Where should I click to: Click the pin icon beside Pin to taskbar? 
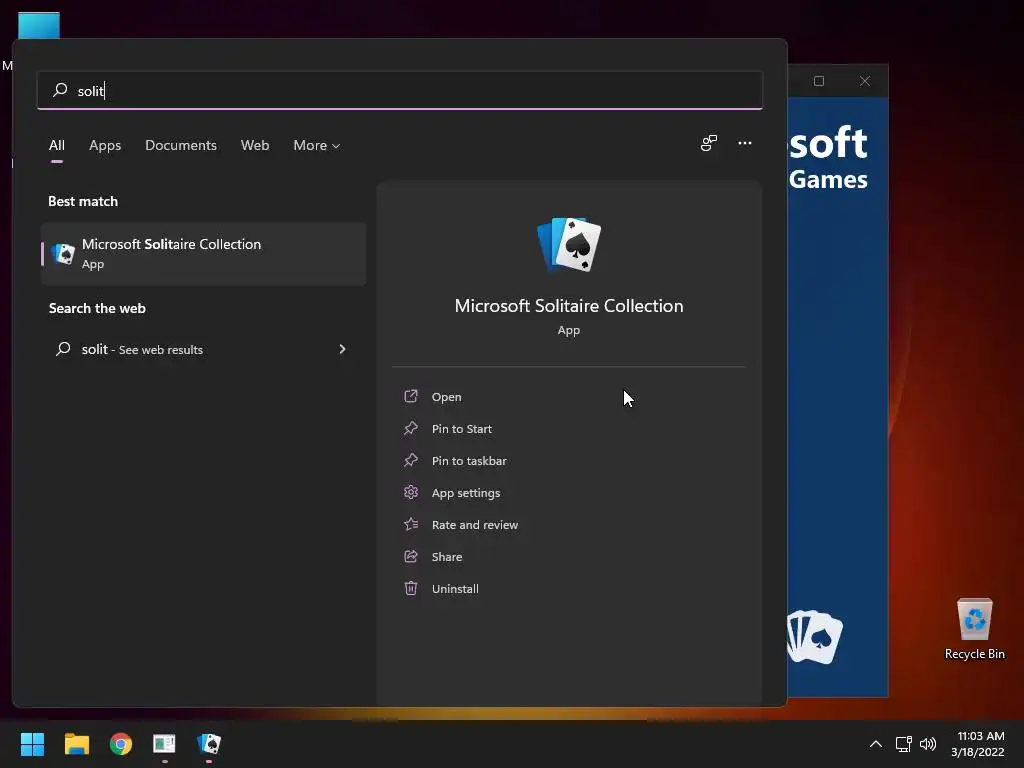[x=411, y=460]
